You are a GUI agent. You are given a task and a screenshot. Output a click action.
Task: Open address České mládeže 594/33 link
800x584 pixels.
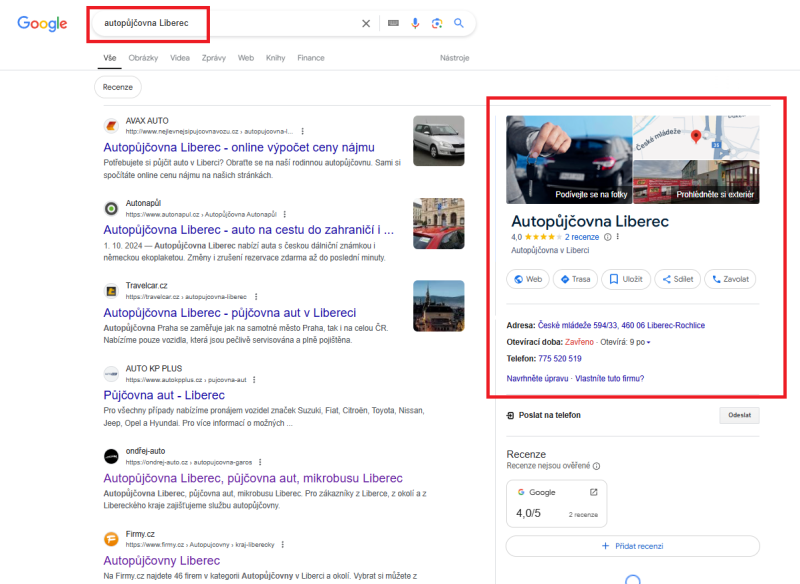click(621, 325)
